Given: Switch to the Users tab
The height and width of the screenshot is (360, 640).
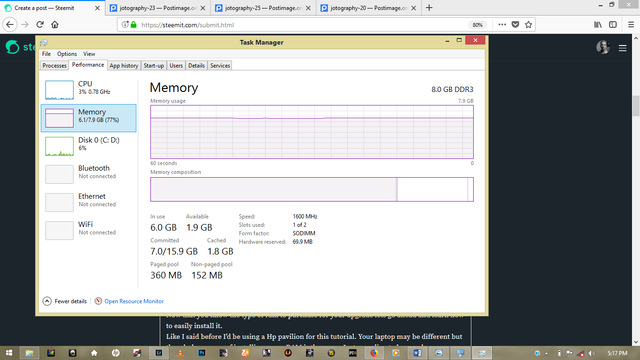Looking at the screenshot, I should point(176,66).
